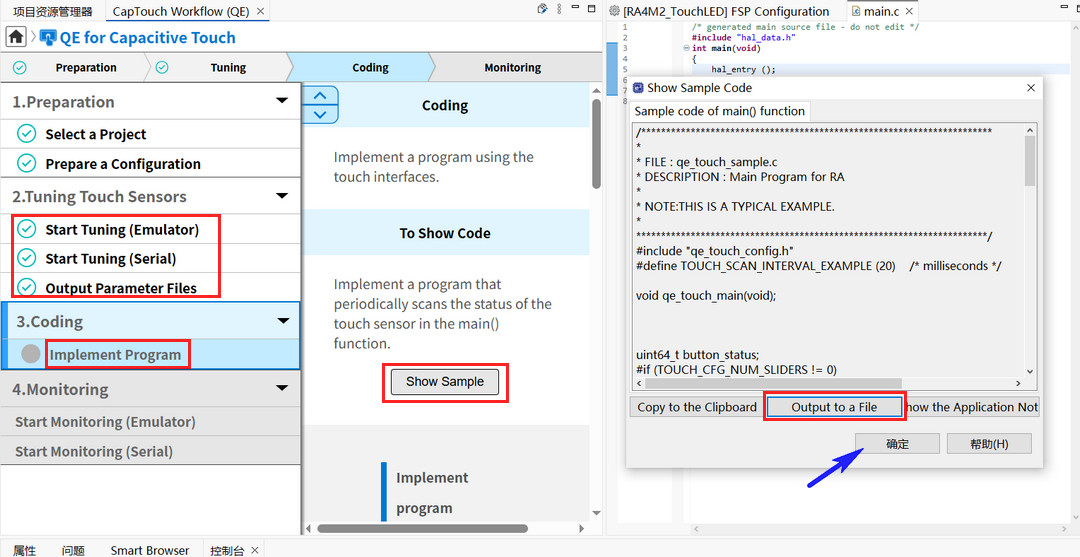Viewport: 1080px width, 557px height.
Task: Close the 控制台 tab
Action: tap(254, 550)
